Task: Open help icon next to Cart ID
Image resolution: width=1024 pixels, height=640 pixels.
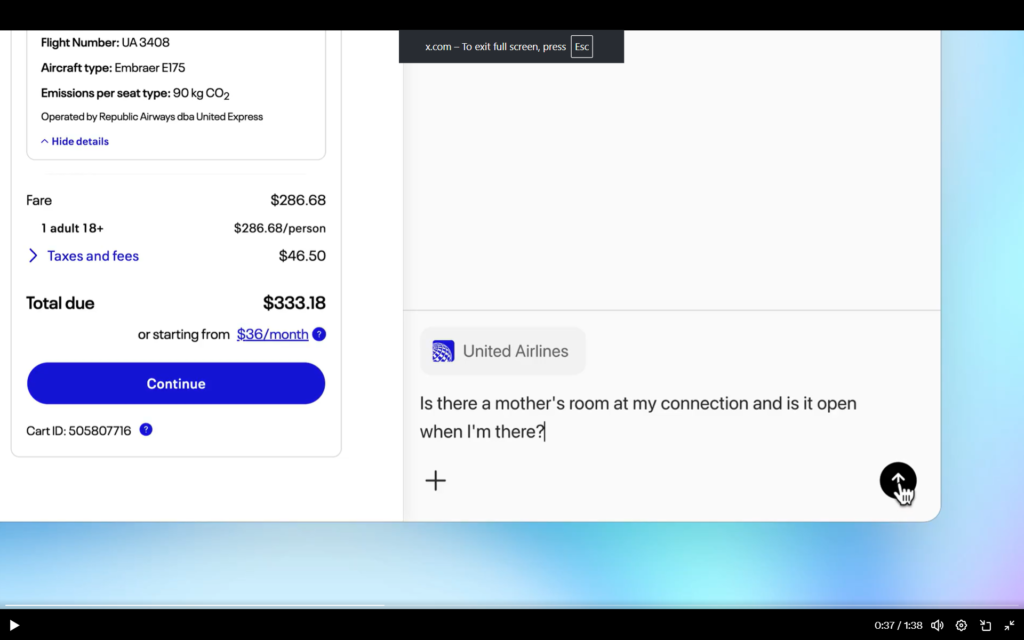Action: pyautogui.click(x=146, y=430)
